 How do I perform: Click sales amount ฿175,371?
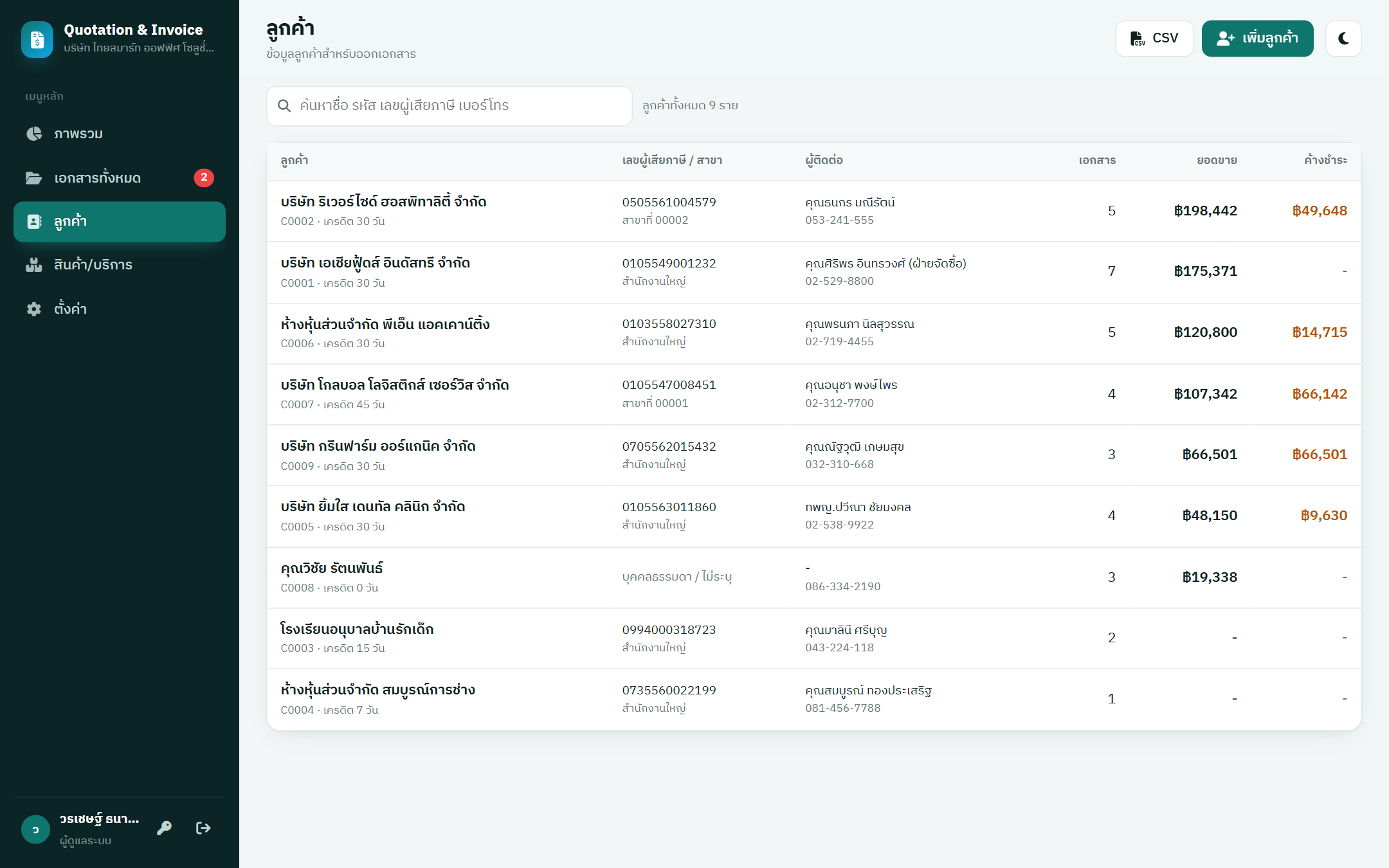point(1205,271)
